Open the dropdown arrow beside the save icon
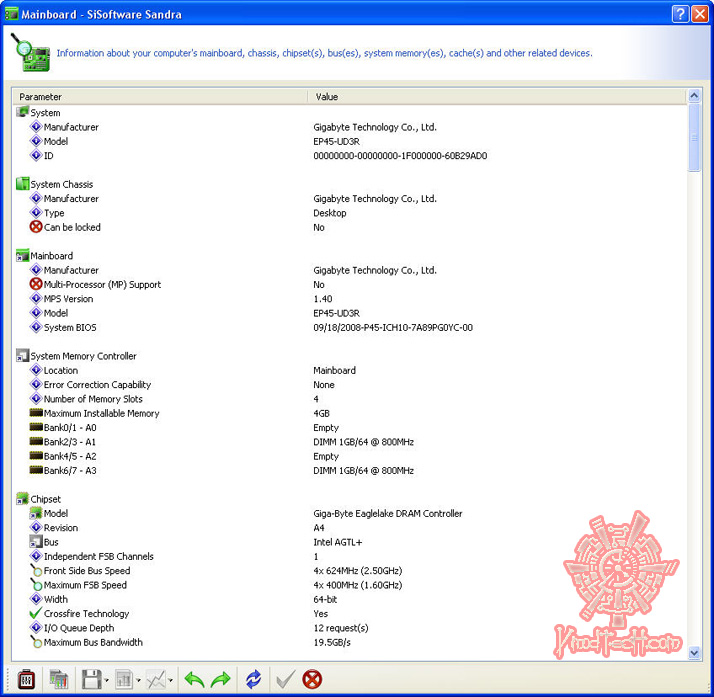This screenshot has height=697, width=714. (106, 680)
